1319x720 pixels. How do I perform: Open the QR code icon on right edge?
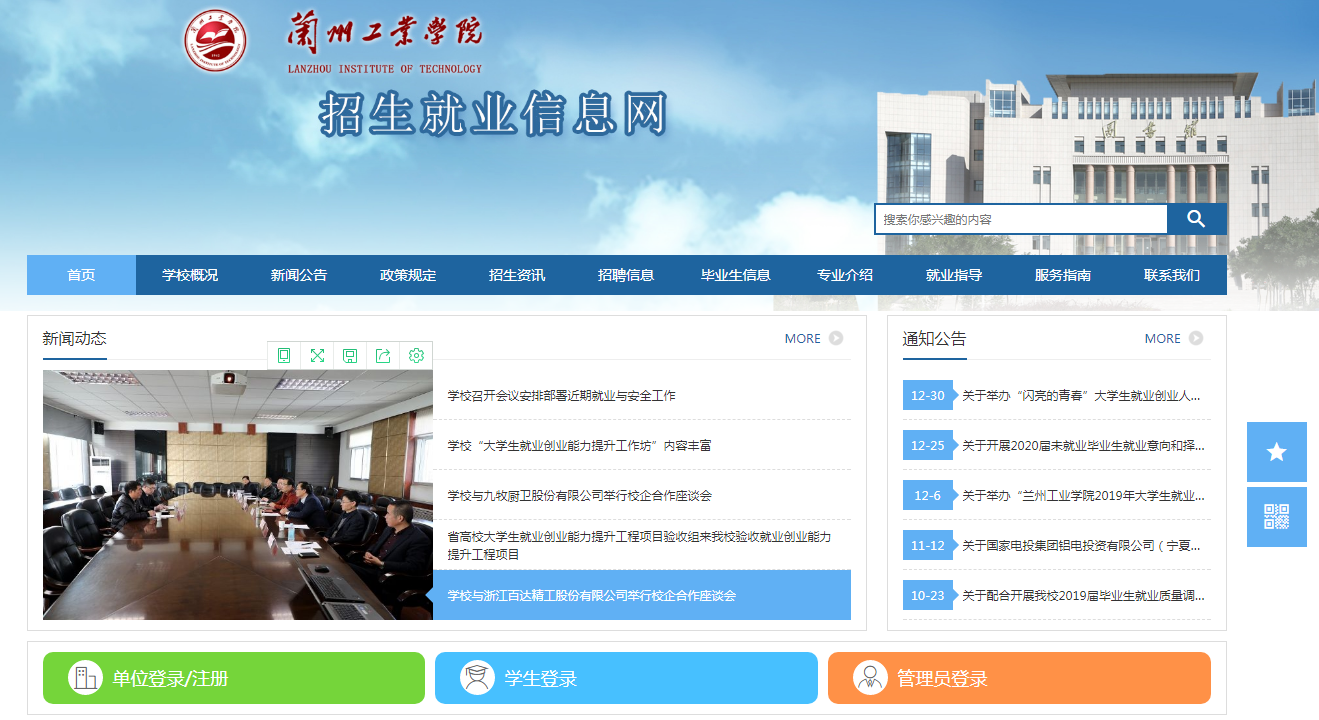point(1276,517)
